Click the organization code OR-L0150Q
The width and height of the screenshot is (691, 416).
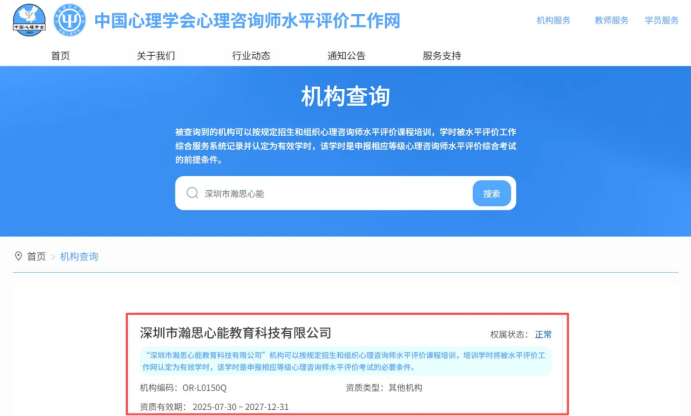point(204,388)
